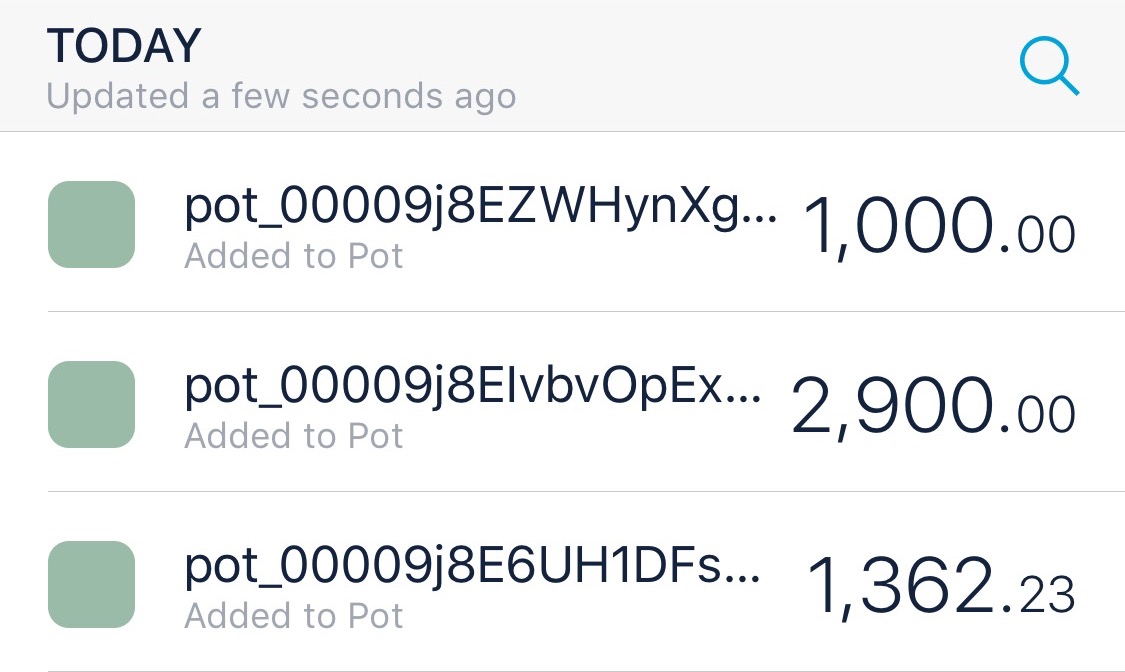
Task: Tap 'Added to Pot' under the third transaction
Action: (x=293, y=616)
